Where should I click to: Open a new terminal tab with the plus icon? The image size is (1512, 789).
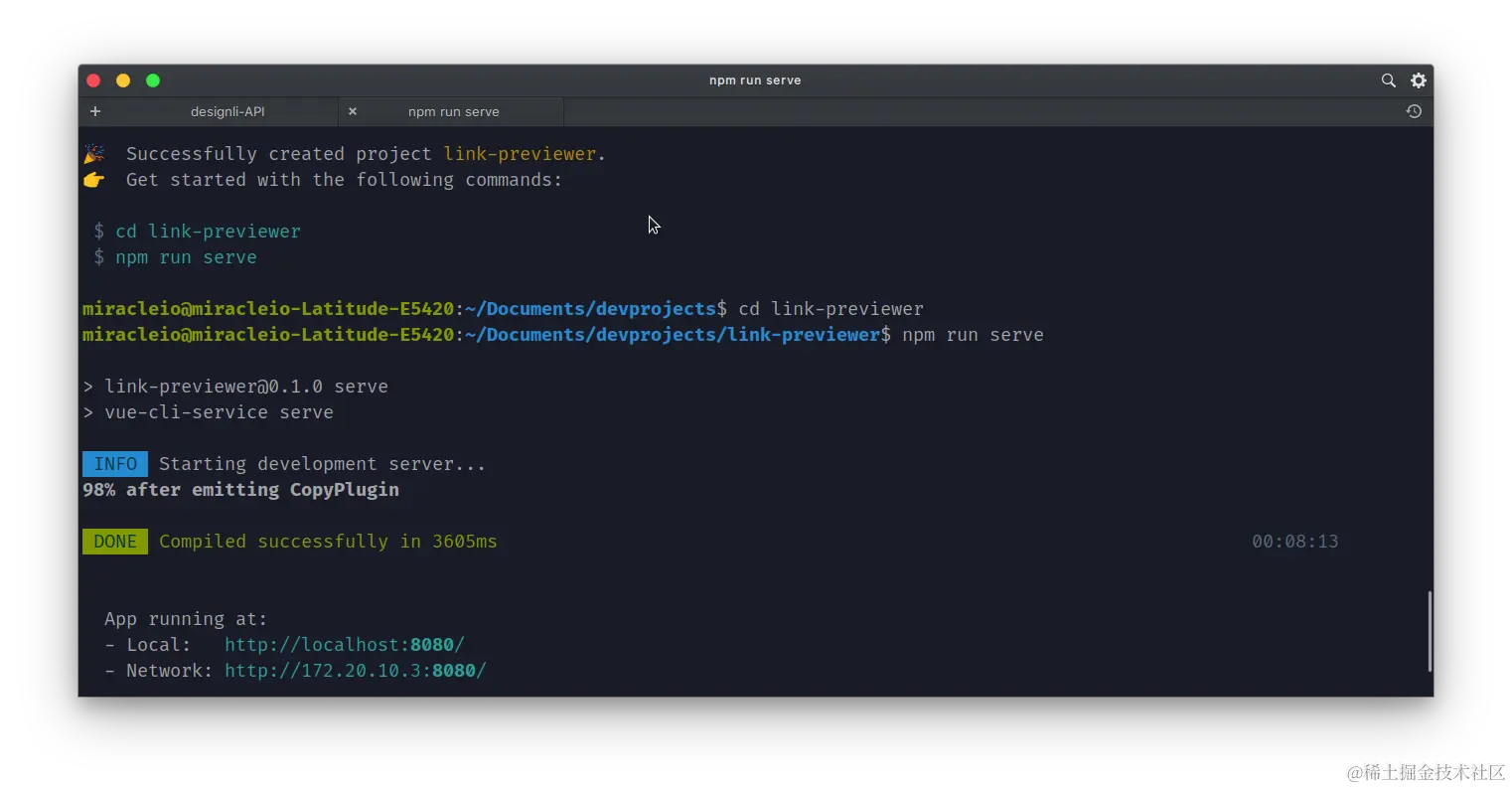coord(95,111)
